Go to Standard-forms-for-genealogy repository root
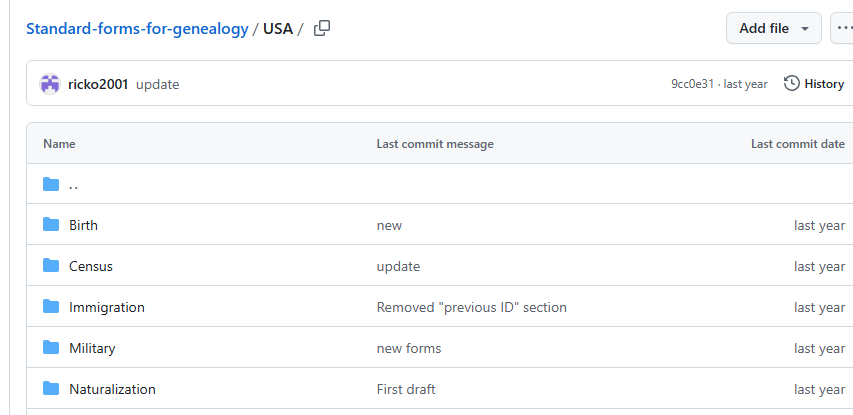Screen dimensions: 853x415 tap(137, 29)
